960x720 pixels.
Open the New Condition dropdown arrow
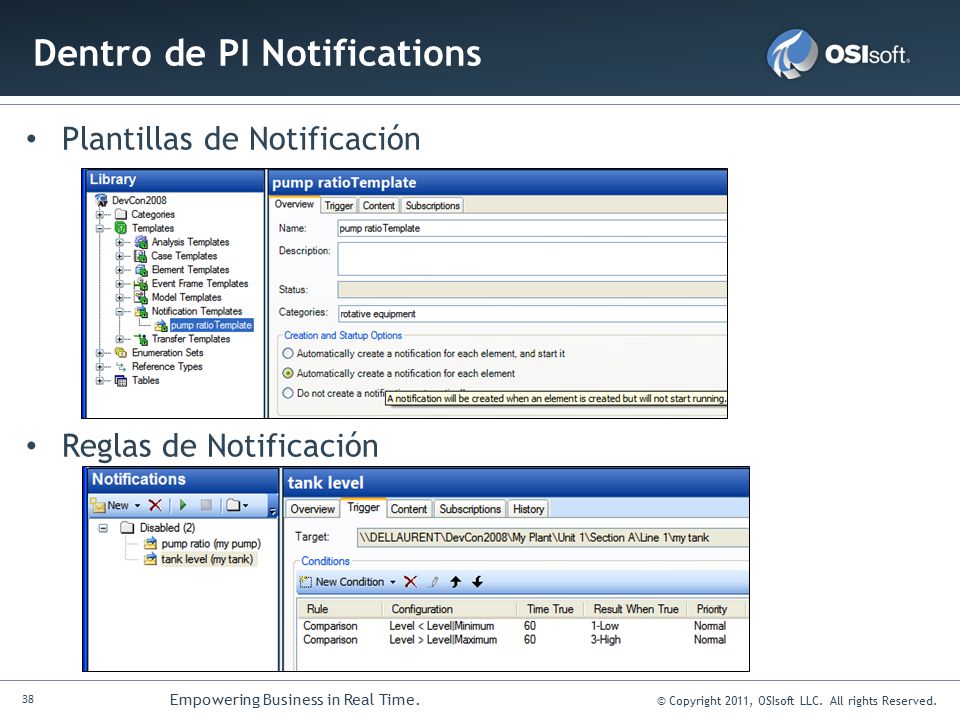pos(393,582)
